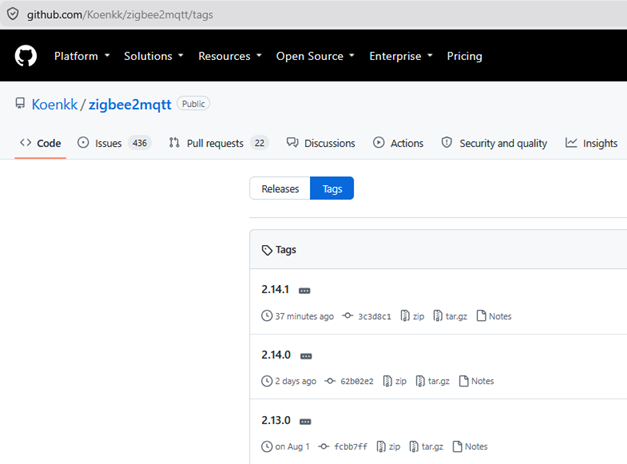Click the '37 minutes ago' timestamp

point(304,316)
